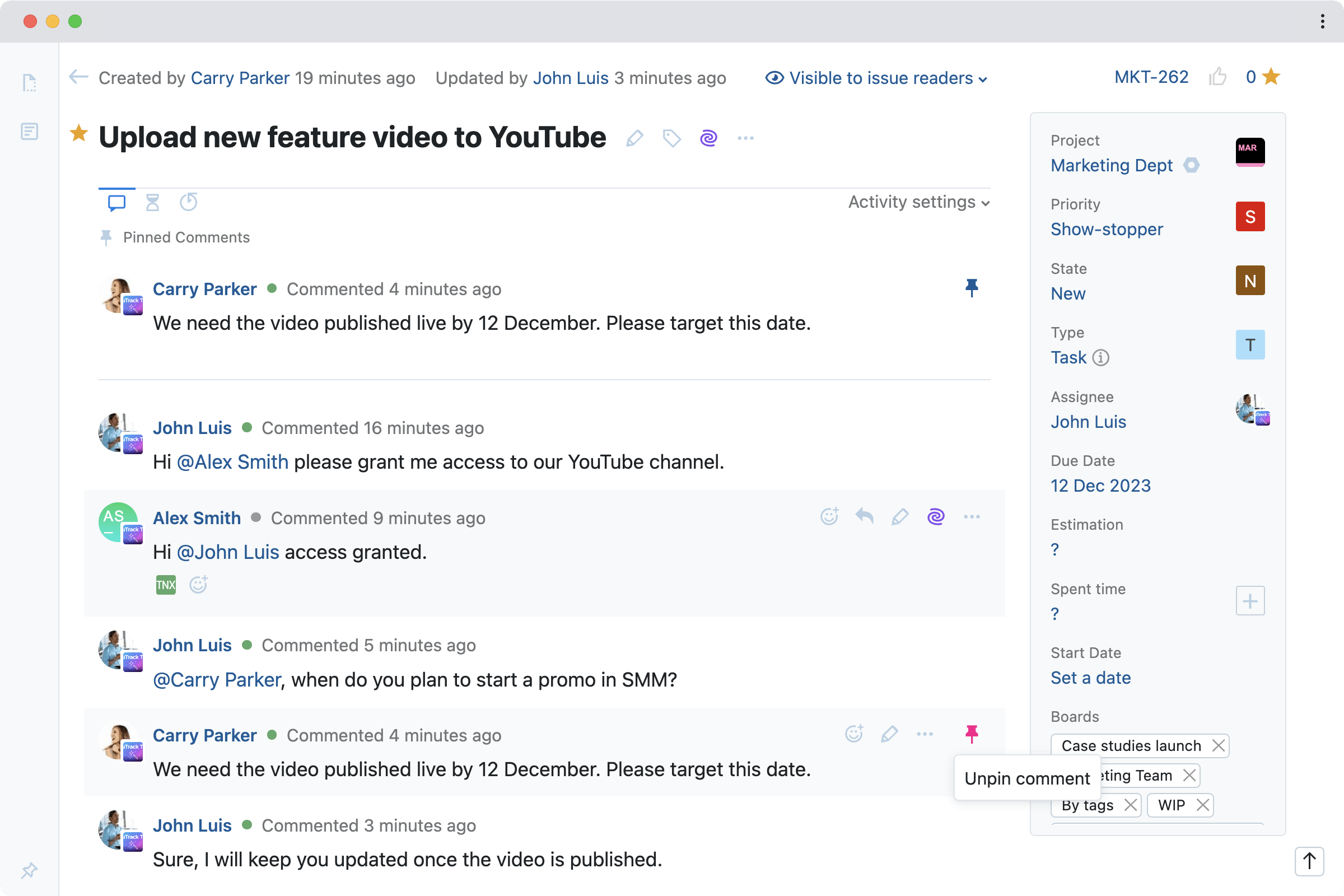
Task: Toggle the star next to issue title
Action: pos(79,134)
